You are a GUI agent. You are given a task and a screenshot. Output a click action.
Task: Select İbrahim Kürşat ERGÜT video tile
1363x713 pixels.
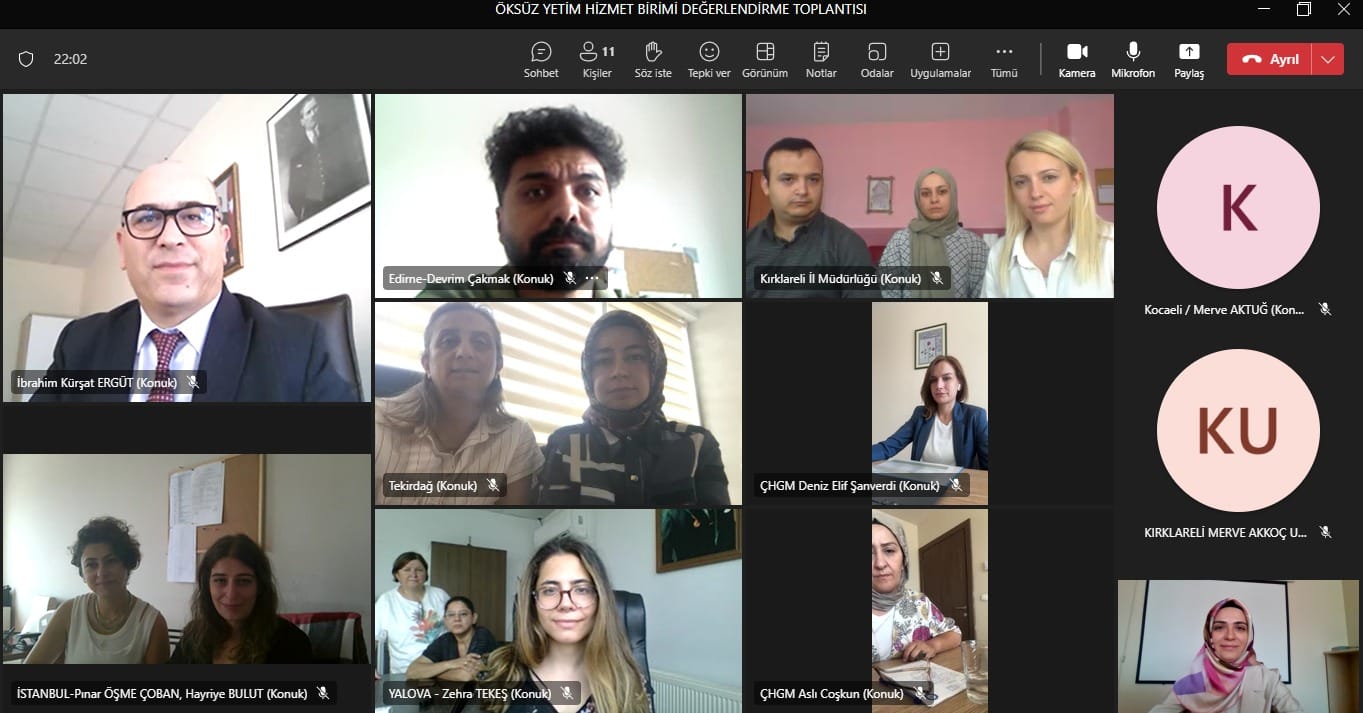(187, 248)
